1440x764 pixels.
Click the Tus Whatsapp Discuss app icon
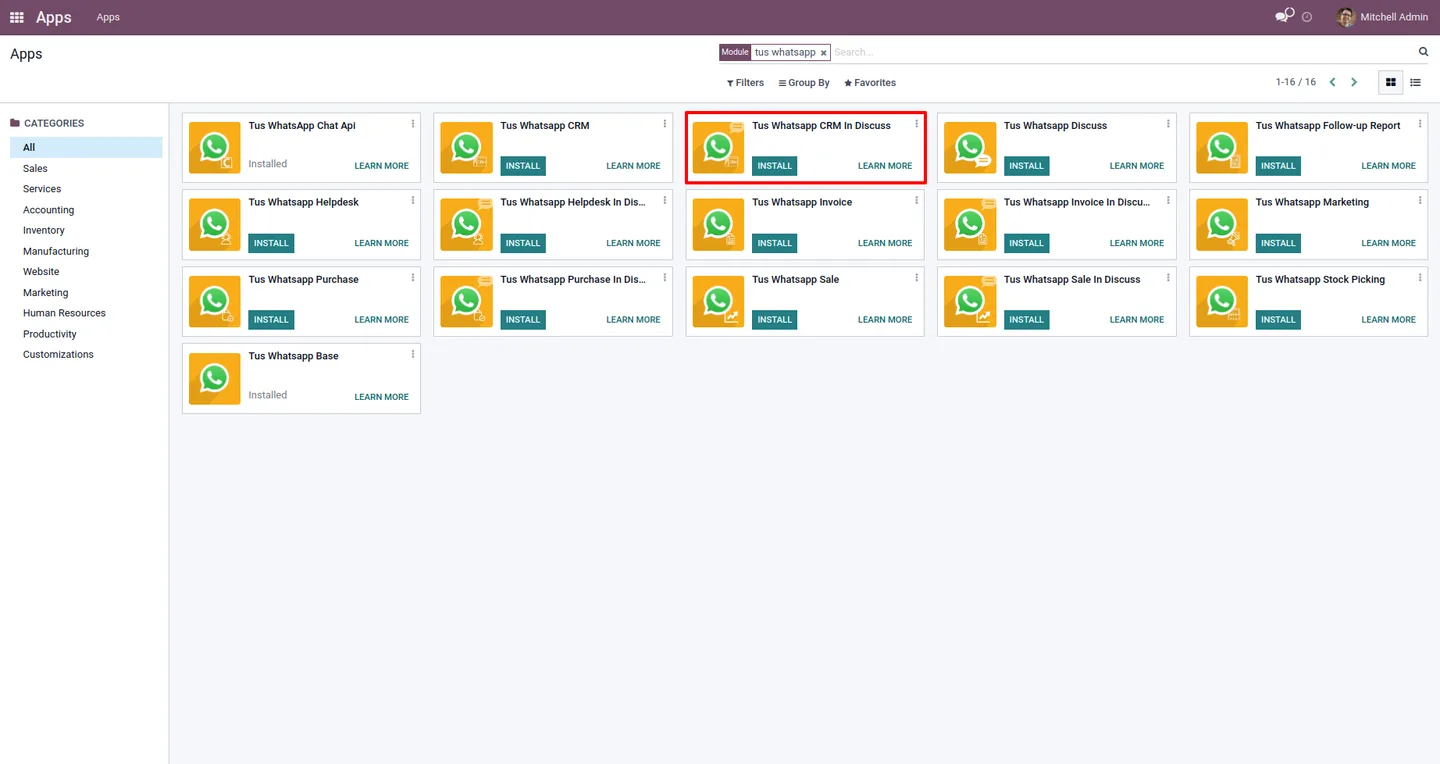click(x=970, y=148)
